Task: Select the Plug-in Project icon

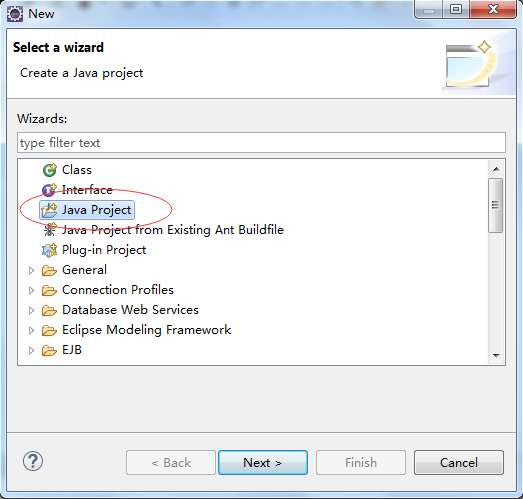Action: point(49,250)
